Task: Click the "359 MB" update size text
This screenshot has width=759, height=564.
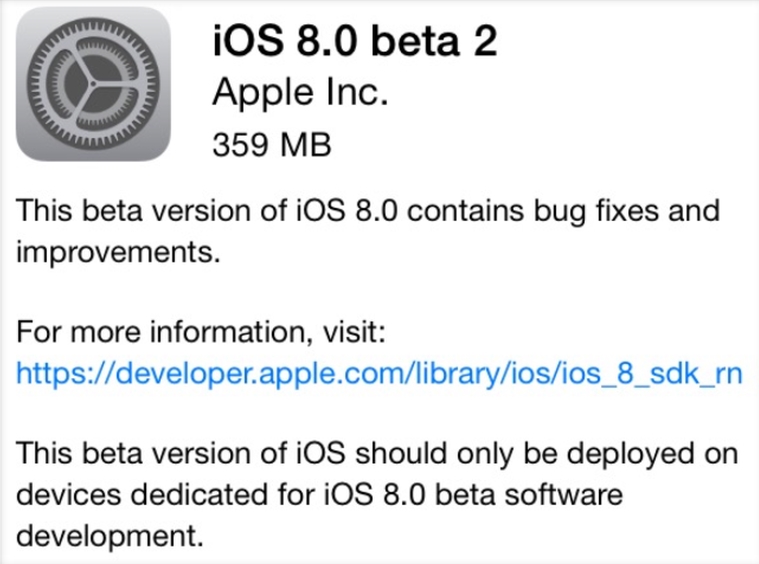Action: (270, 144)
